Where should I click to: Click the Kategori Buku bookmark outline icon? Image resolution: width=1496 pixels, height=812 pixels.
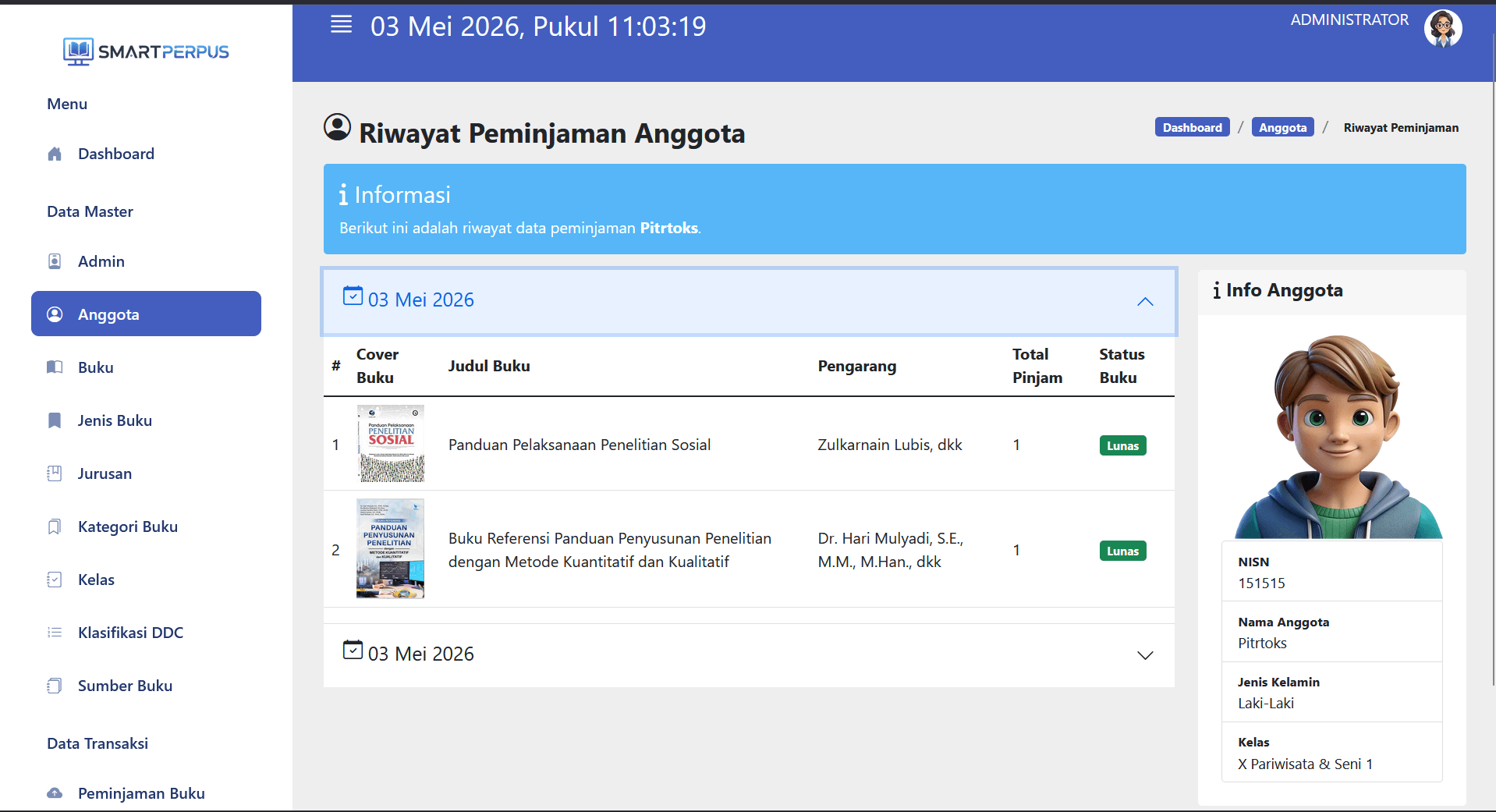click(55, 527)
